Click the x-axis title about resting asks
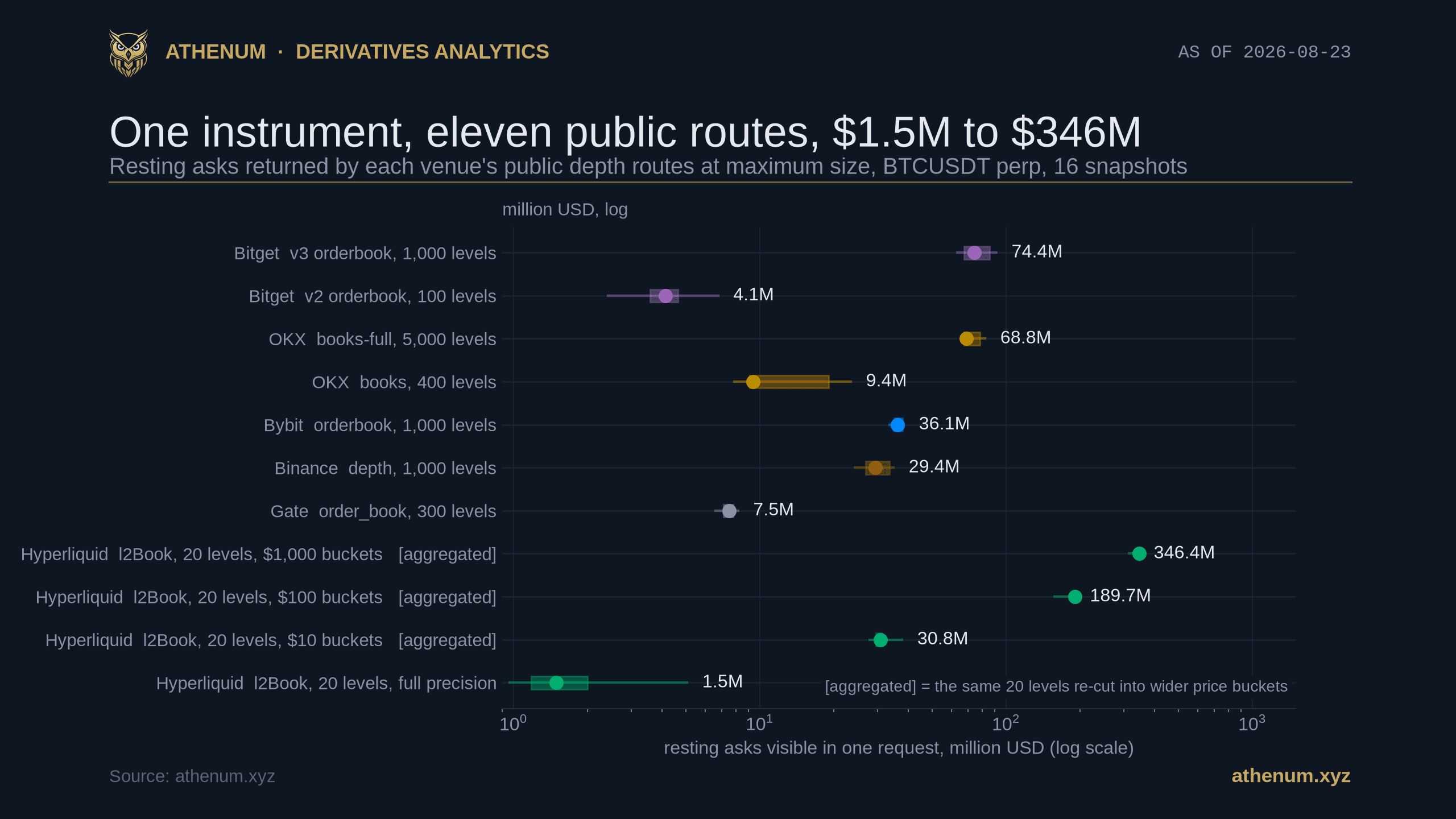 (x=899, y=748)
